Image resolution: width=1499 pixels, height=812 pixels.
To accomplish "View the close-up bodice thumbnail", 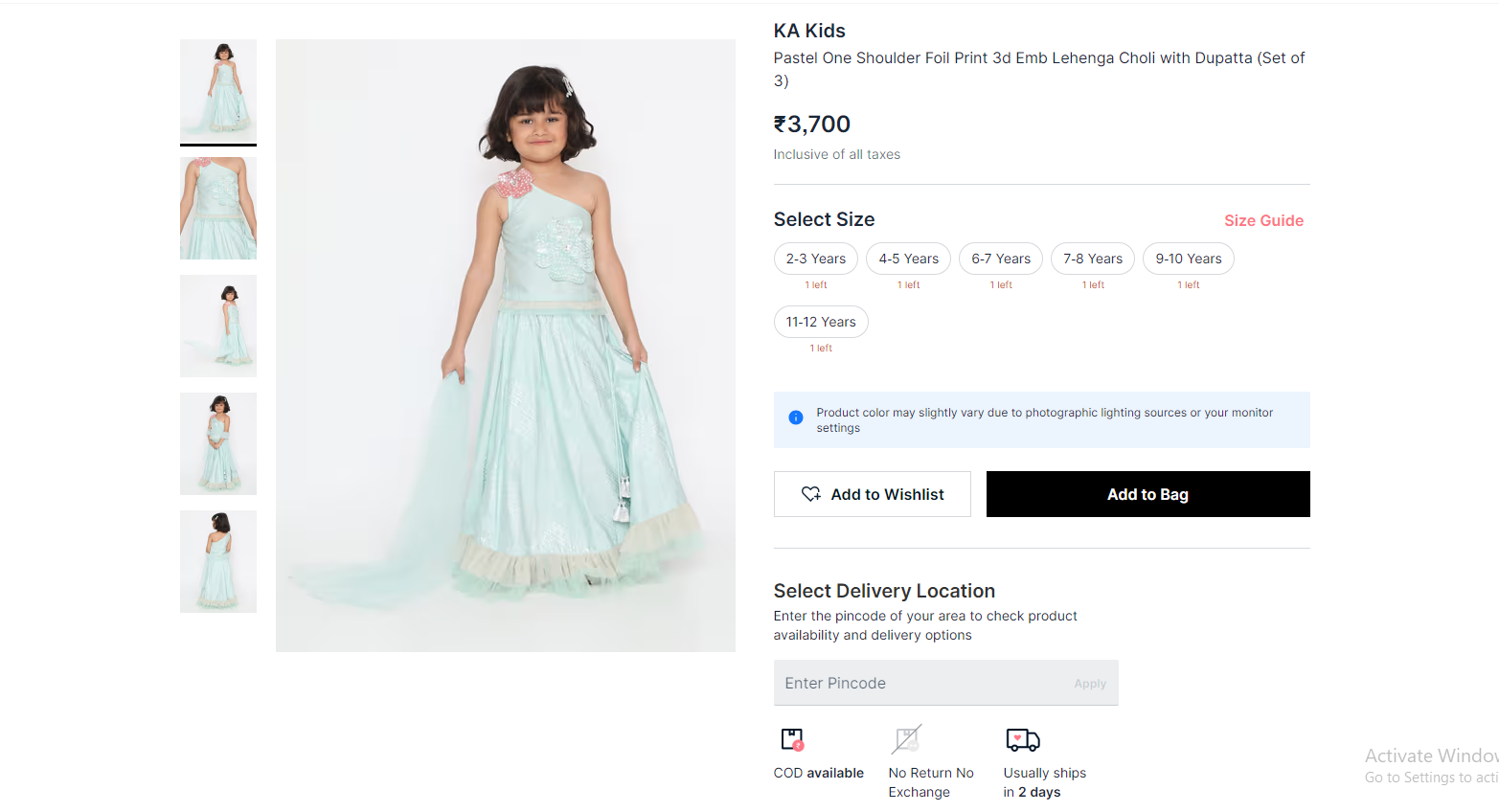I will 218,208.
